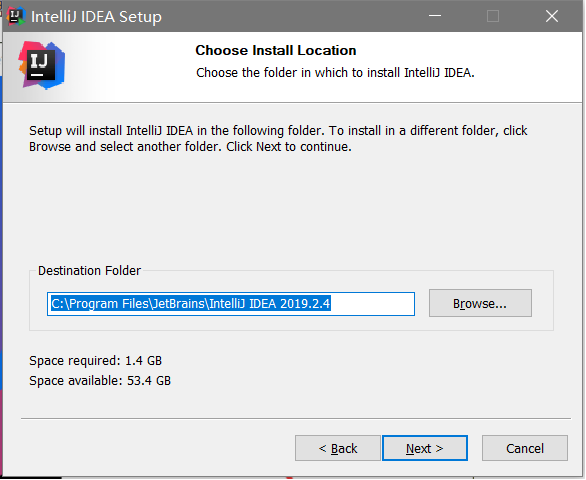Minimize the IntelliJ IDEA Setup window
This screenshot has width=586, height=480.
click(435, 16)
